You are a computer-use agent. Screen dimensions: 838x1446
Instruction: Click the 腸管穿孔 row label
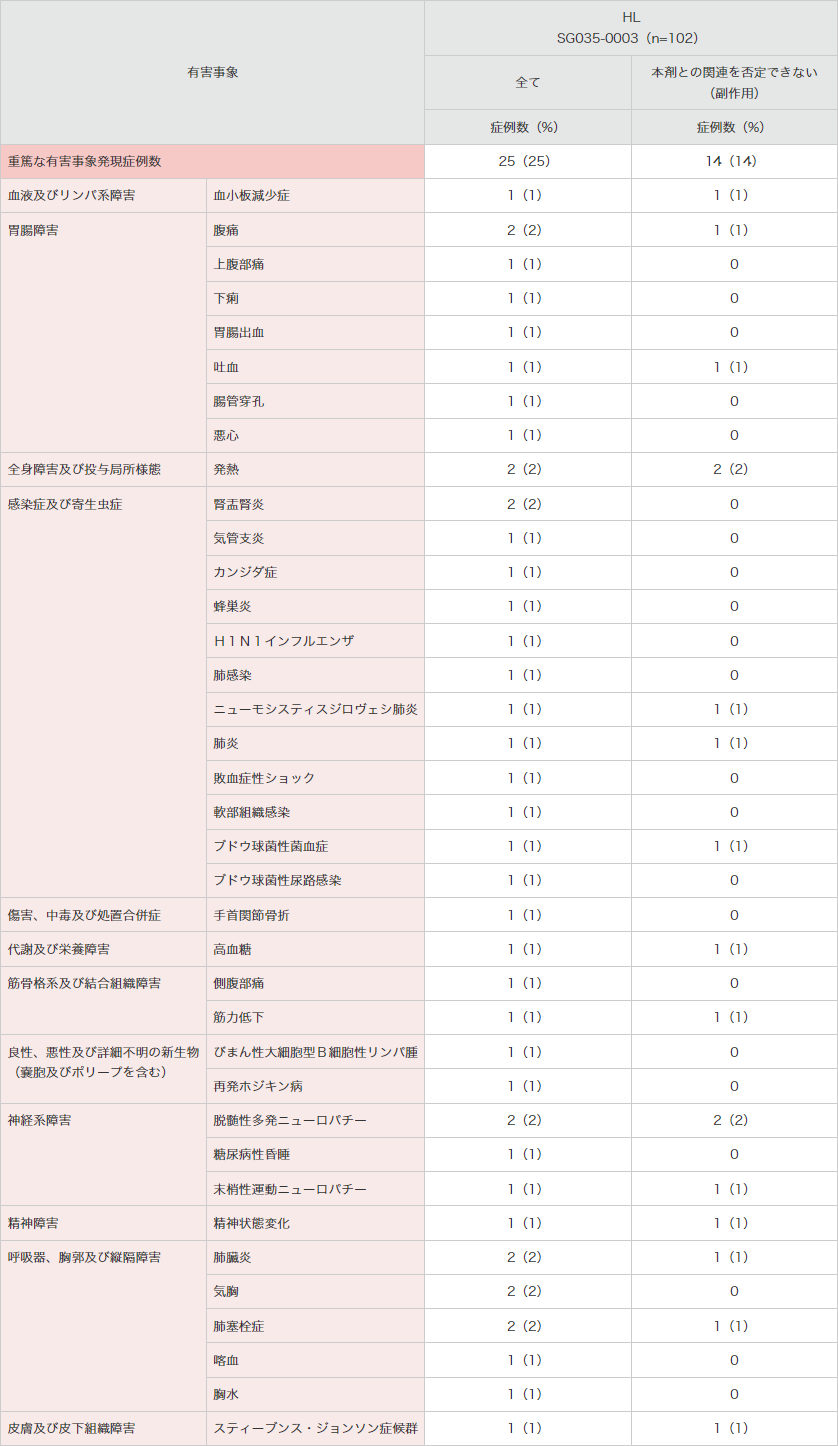[x=315, y=401]
